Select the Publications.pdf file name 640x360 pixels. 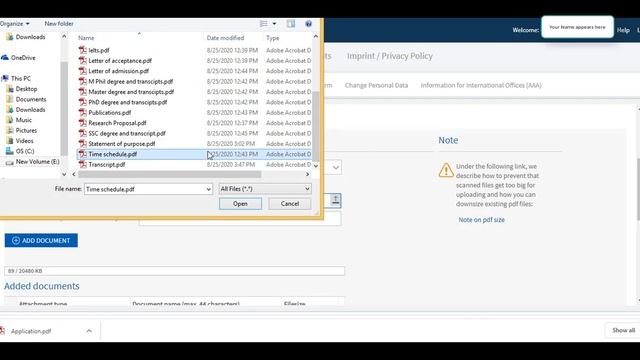110,113
